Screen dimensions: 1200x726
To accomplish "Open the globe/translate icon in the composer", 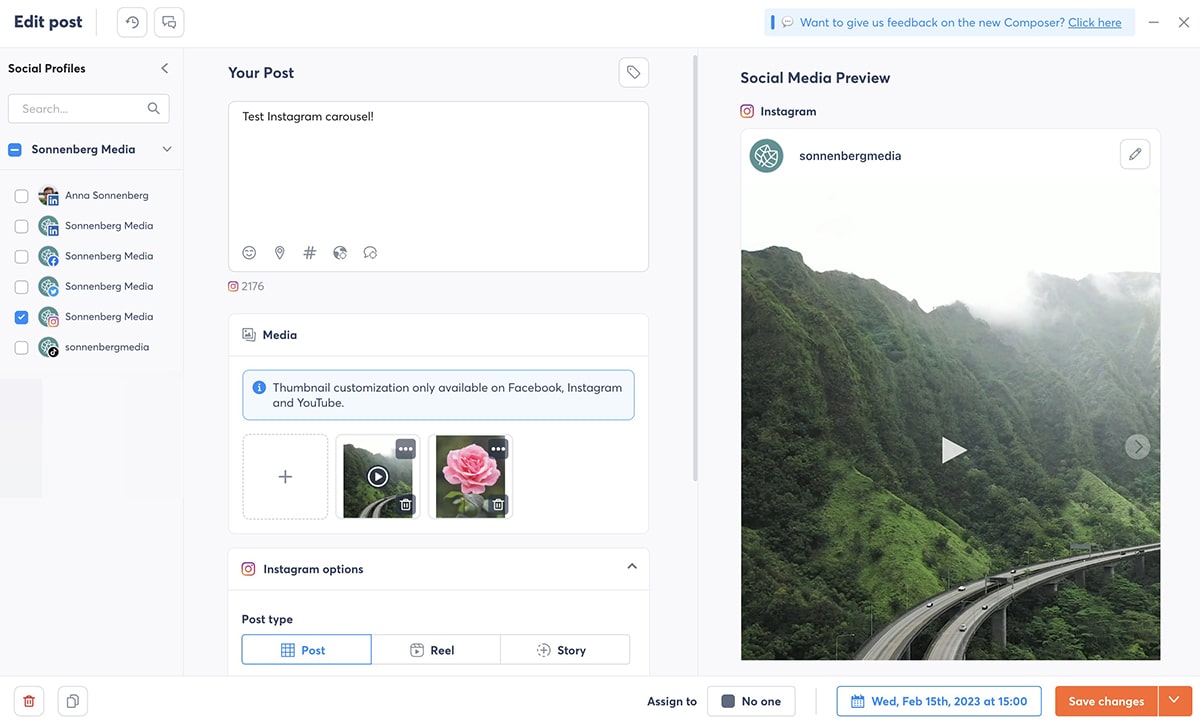I will (340, 252).
